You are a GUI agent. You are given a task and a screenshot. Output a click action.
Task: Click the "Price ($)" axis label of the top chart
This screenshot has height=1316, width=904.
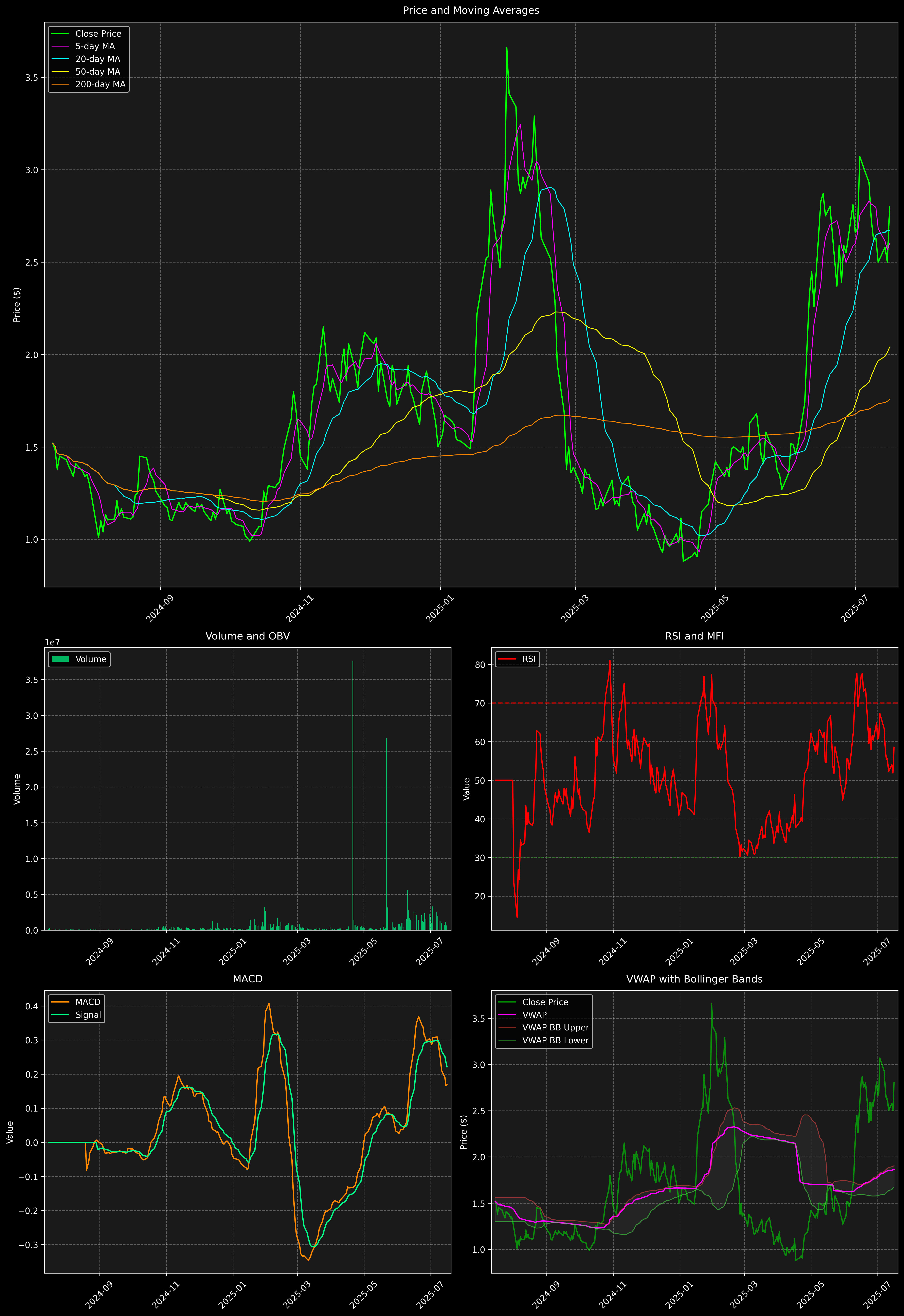17,305
